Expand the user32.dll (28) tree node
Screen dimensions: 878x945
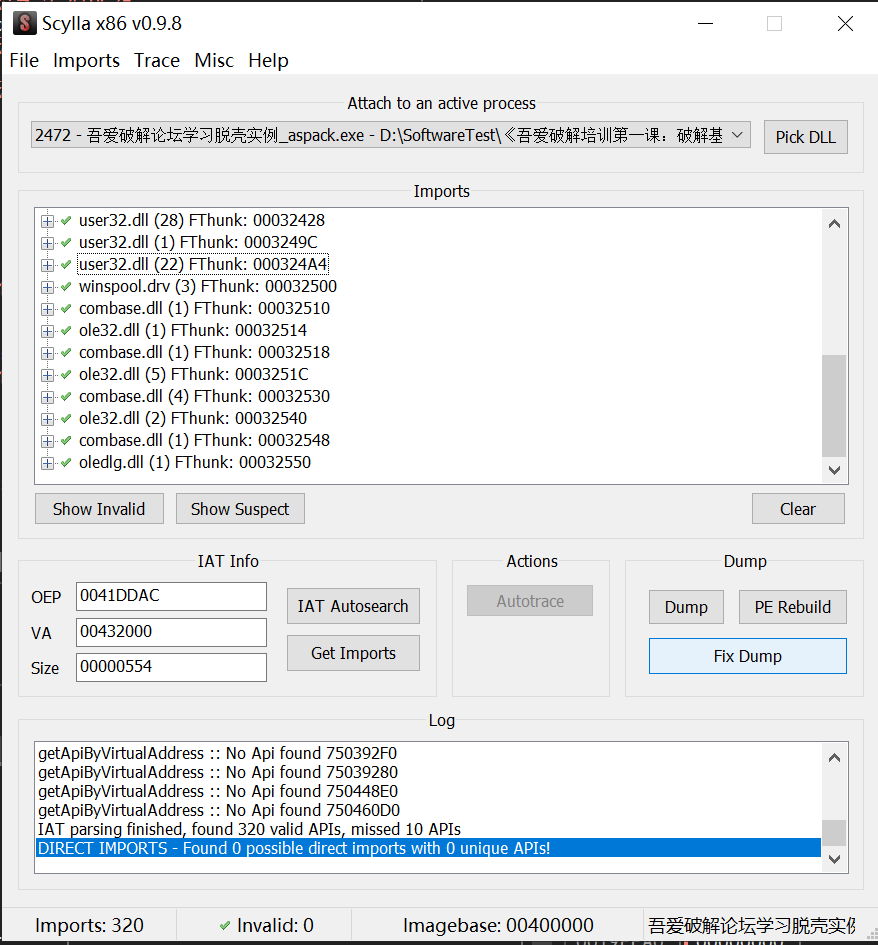(47, 220)
